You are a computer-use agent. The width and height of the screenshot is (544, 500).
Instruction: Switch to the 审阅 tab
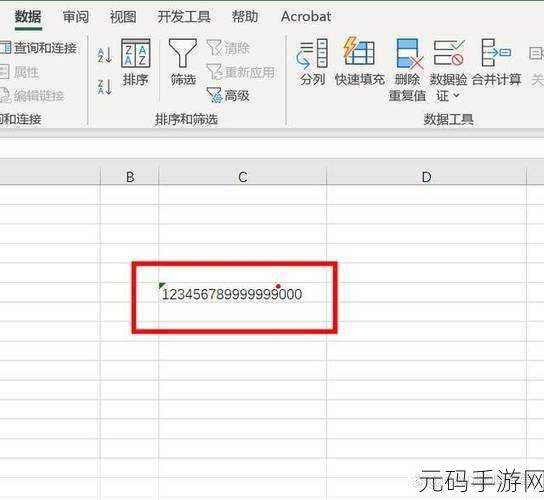point(76,17)
